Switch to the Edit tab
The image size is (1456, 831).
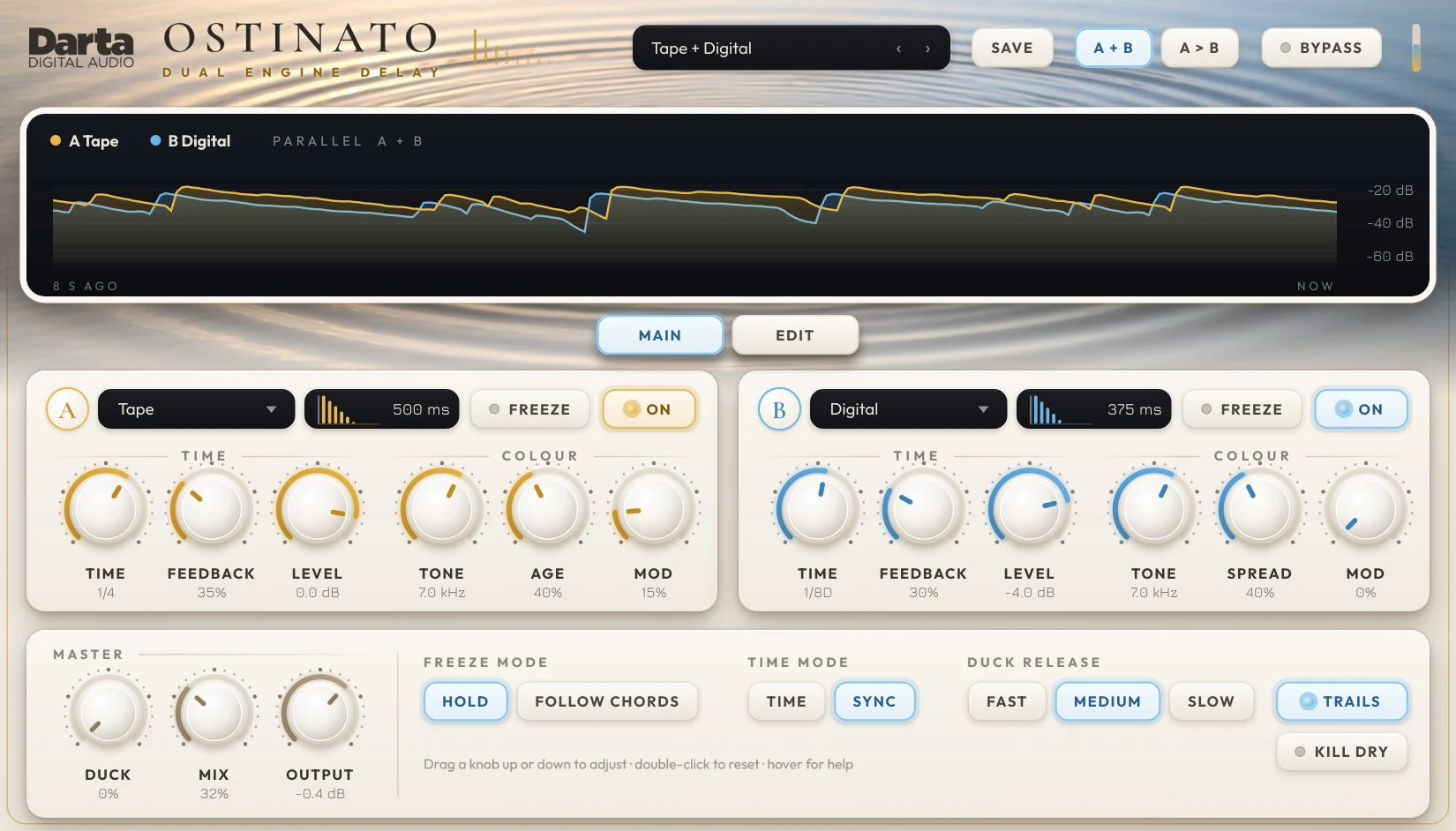(x=795, y=335)
